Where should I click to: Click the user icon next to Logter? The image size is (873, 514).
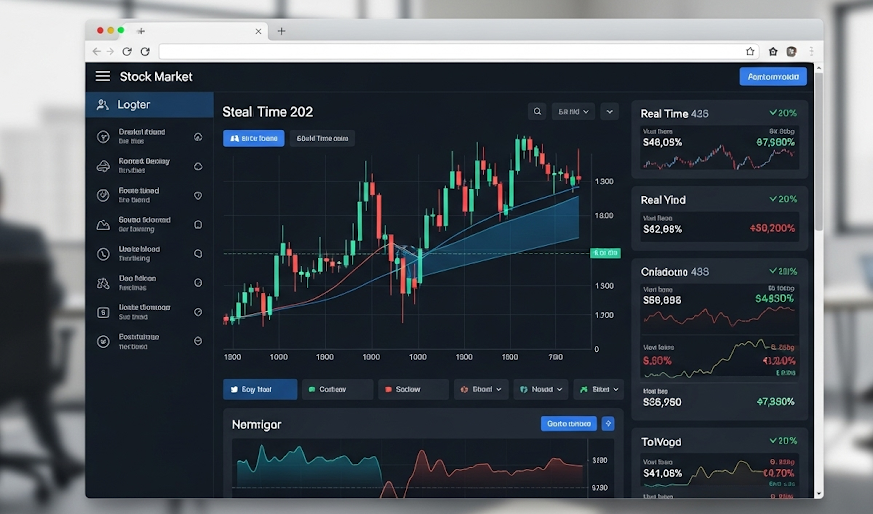tap(102, 105)
